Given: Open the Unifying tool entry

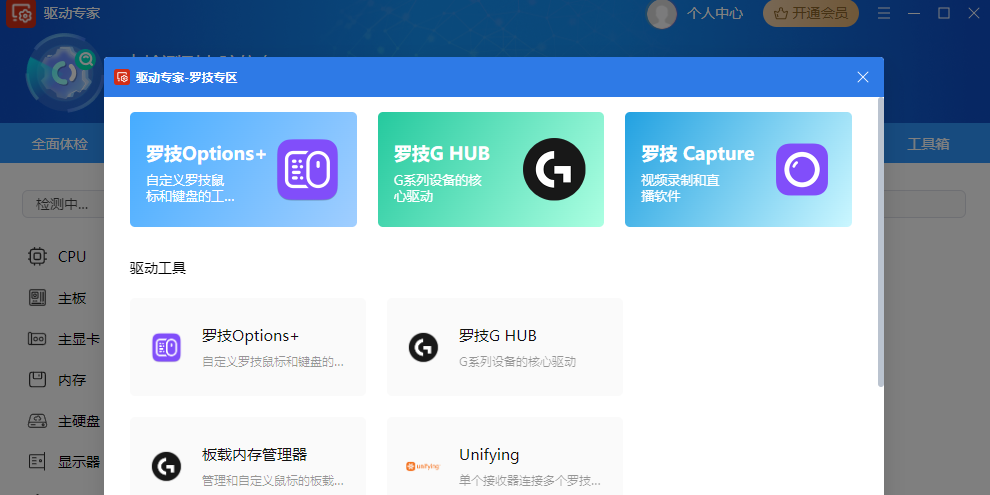Looking at the screenshot, I should pos(504,456).
